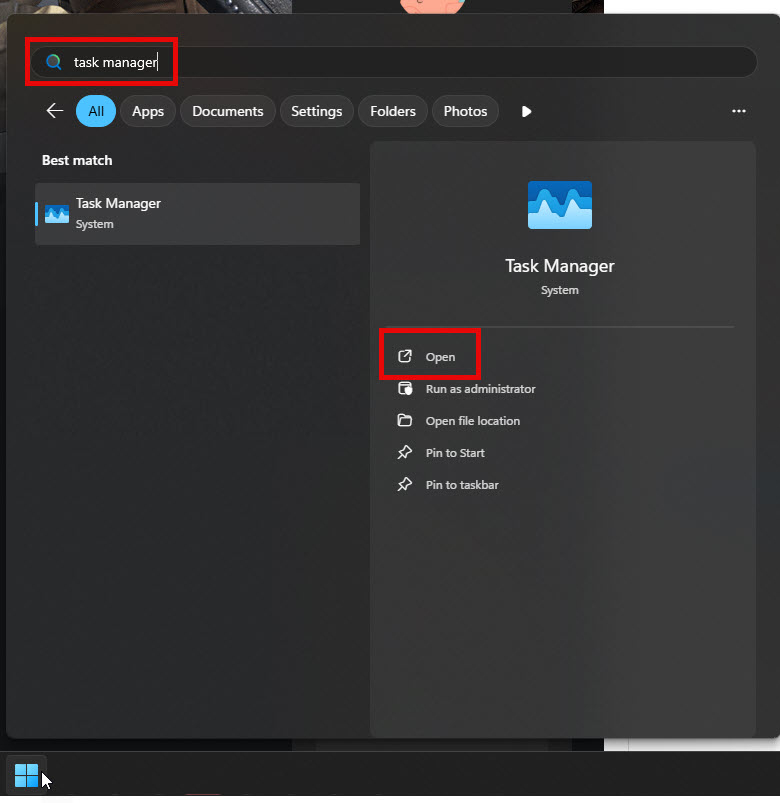Show more filters with the play arrow
Screen dimensions: 780x803
pos(526,111)
